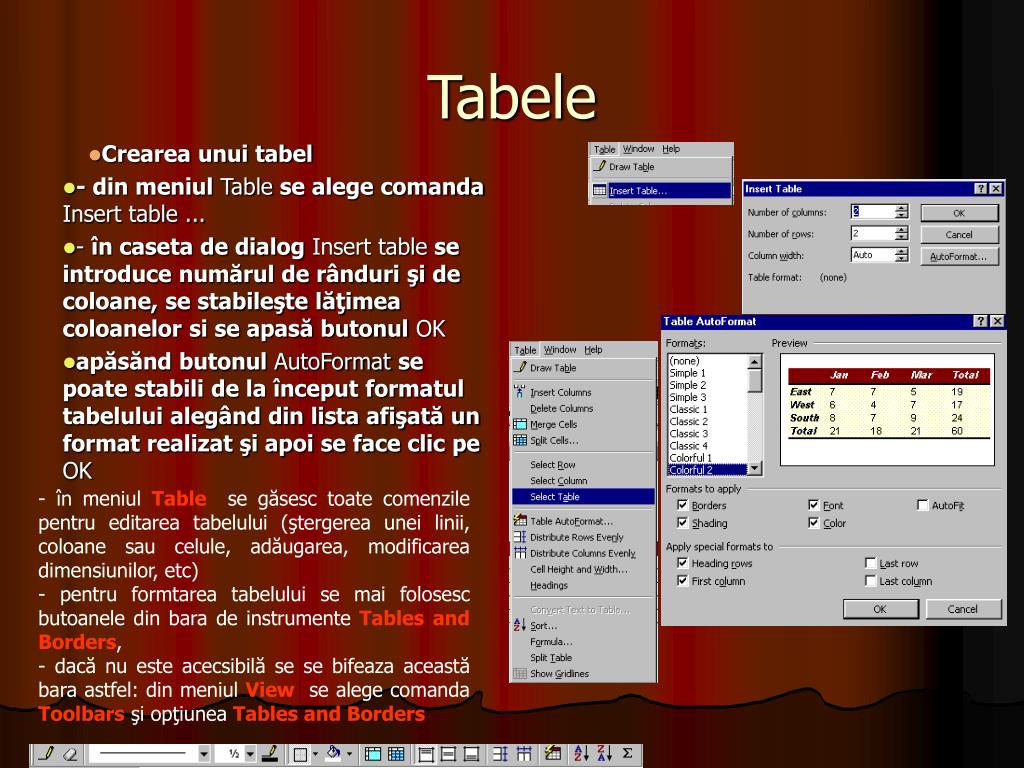This screenshot has height=768, width=1024.
Task: Click the Number of rows input field
Action: coord(872,233)
